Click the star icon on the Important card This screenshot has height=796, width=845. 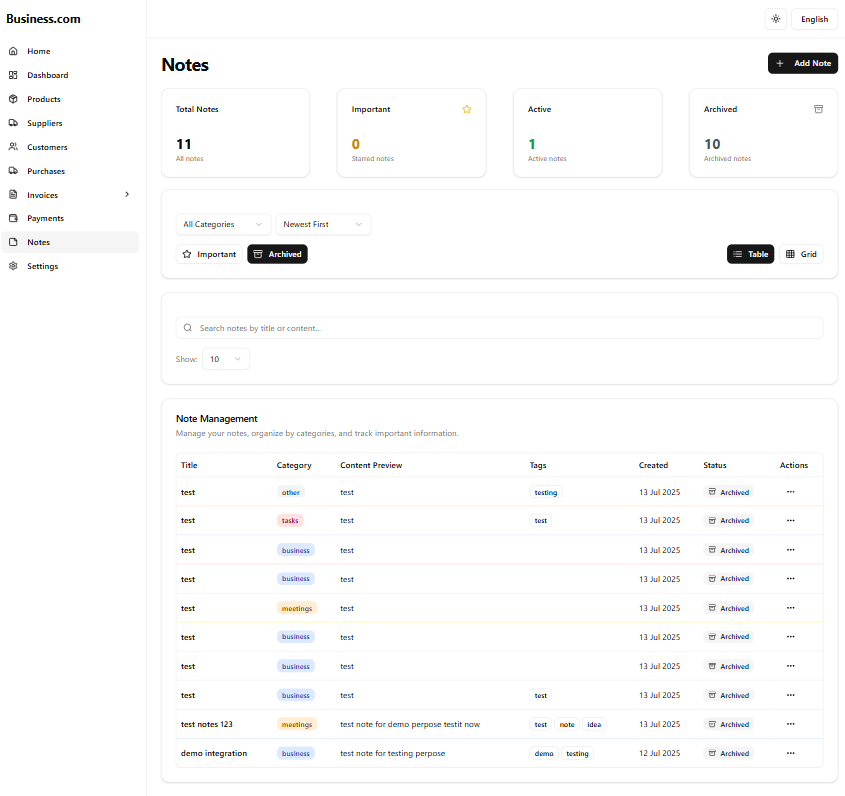(x=467, y=109)
